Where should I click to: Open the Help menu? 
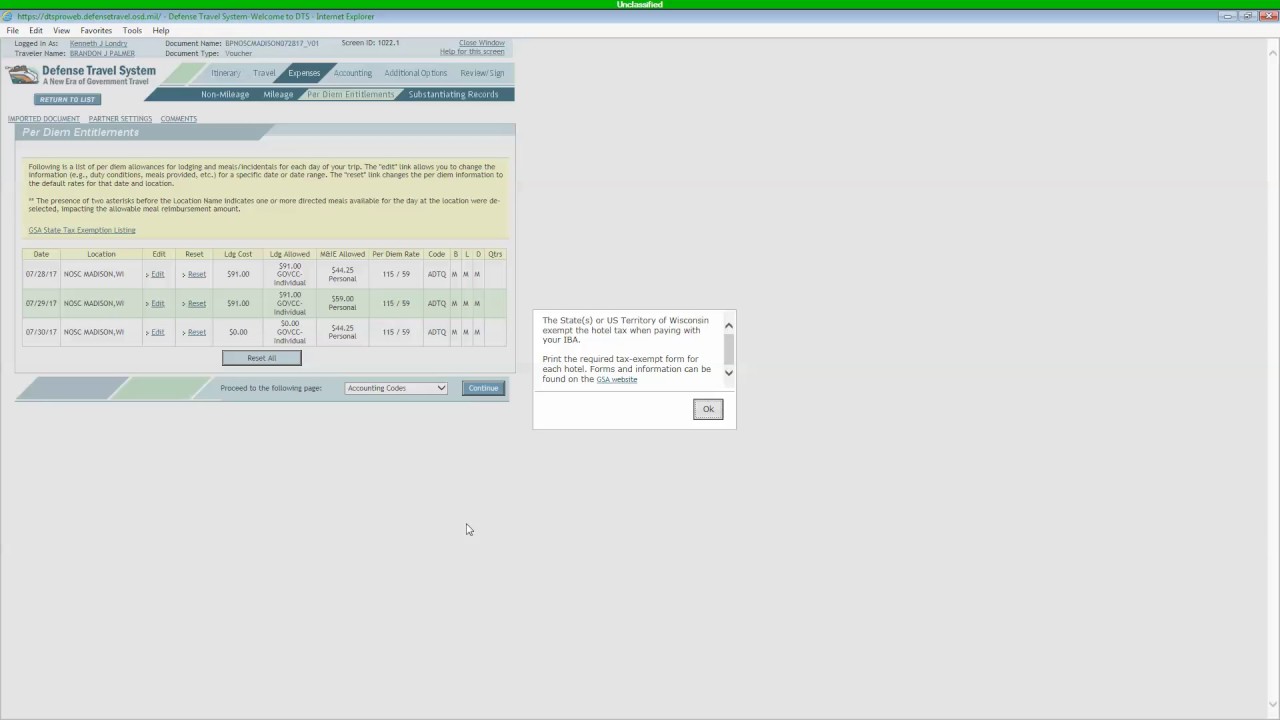point(161,30)
